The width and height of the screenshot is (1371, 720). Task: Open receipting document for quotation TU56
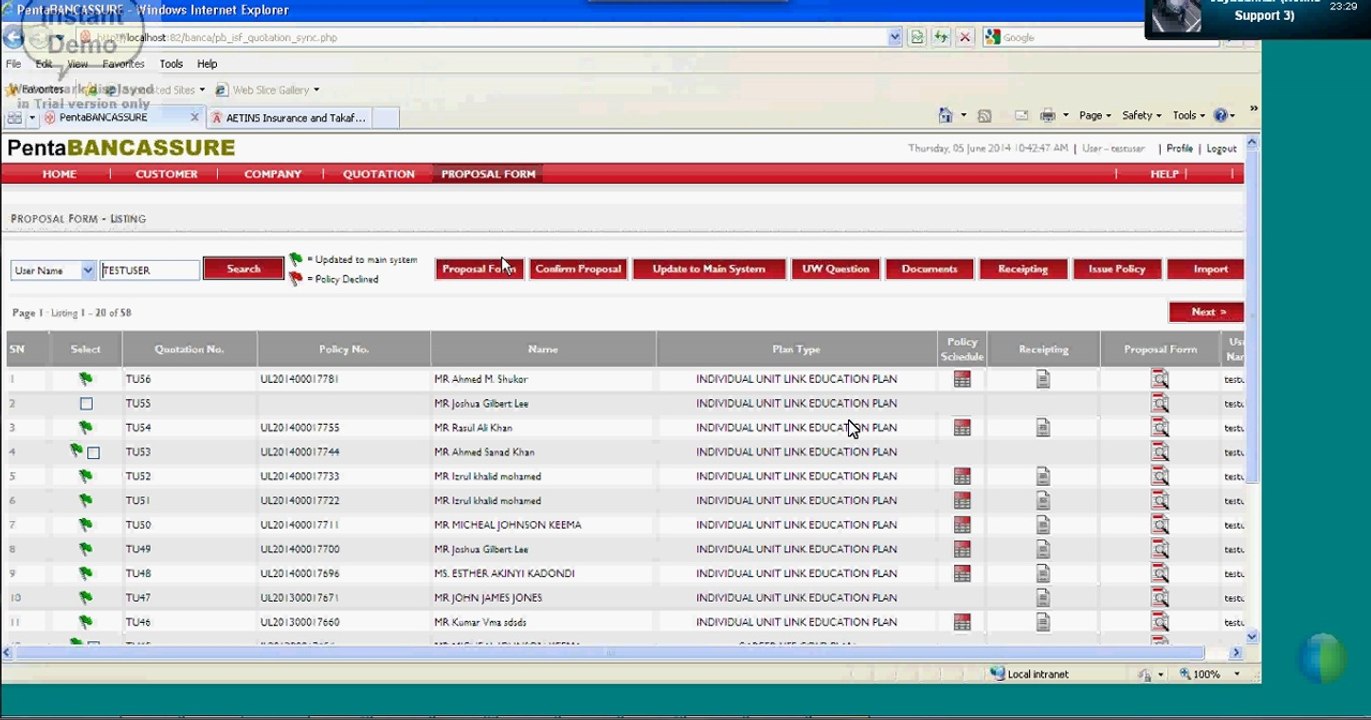click(1043, 379)
